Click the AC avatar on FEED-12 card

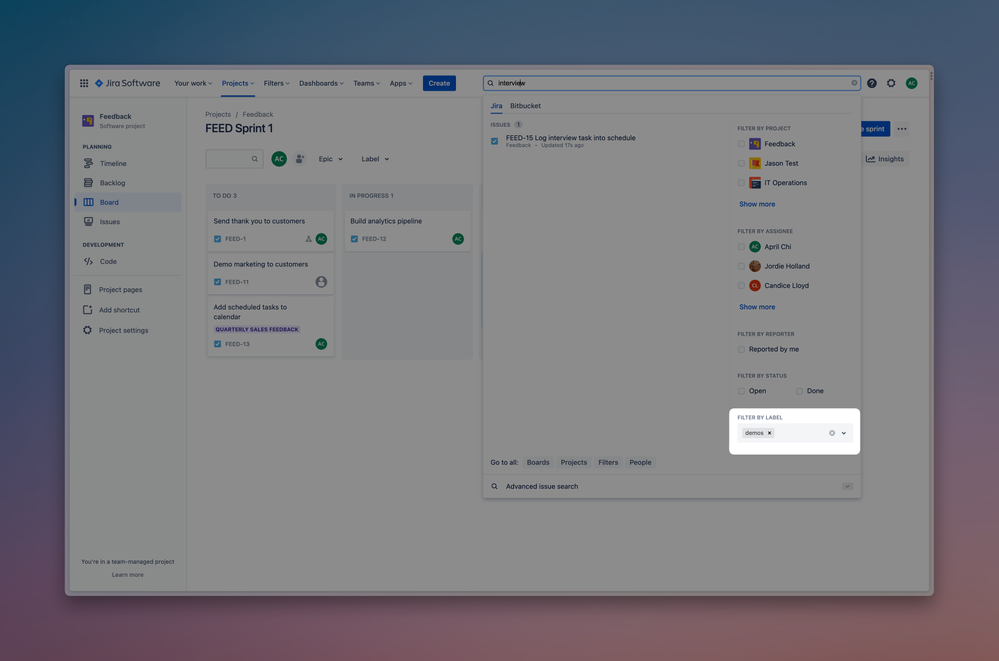[x=458, y=239]
